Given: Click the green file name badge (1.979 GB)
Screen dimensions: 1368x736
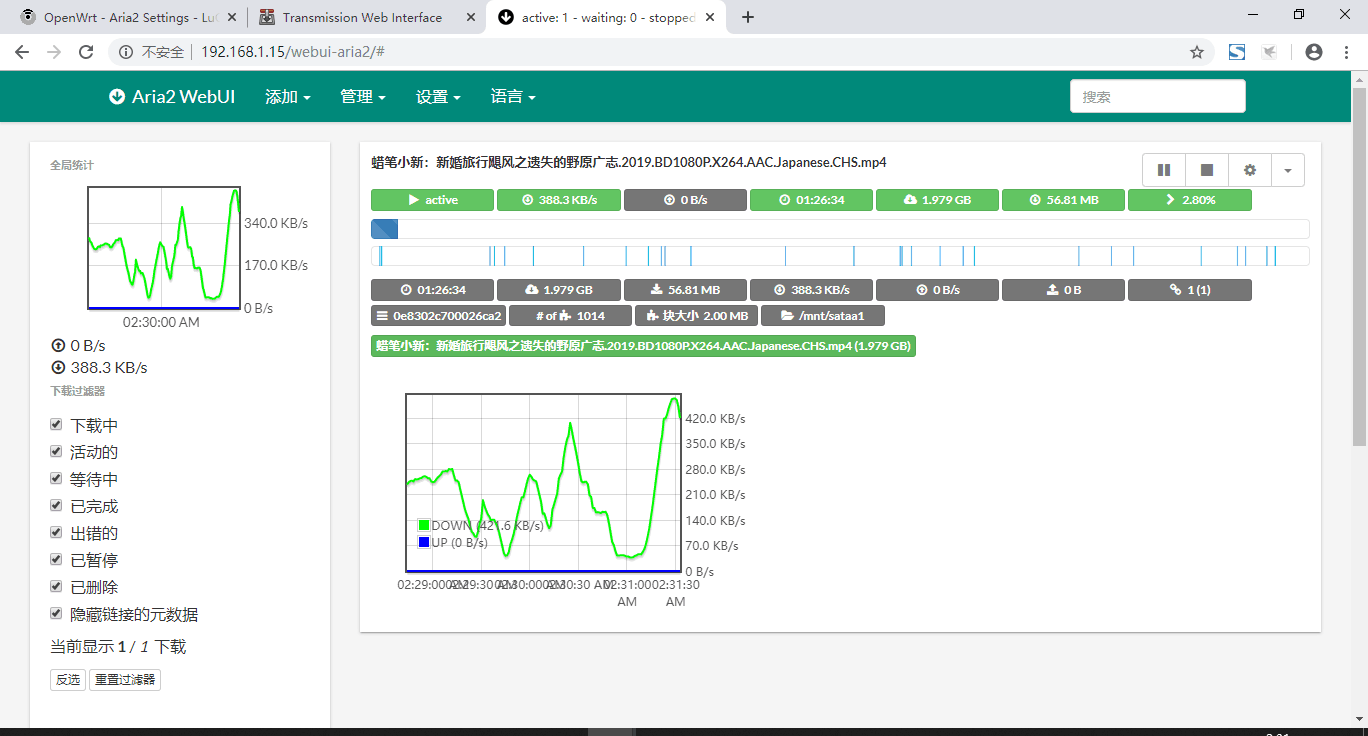Looking at the screenshot, I should 643,346.
